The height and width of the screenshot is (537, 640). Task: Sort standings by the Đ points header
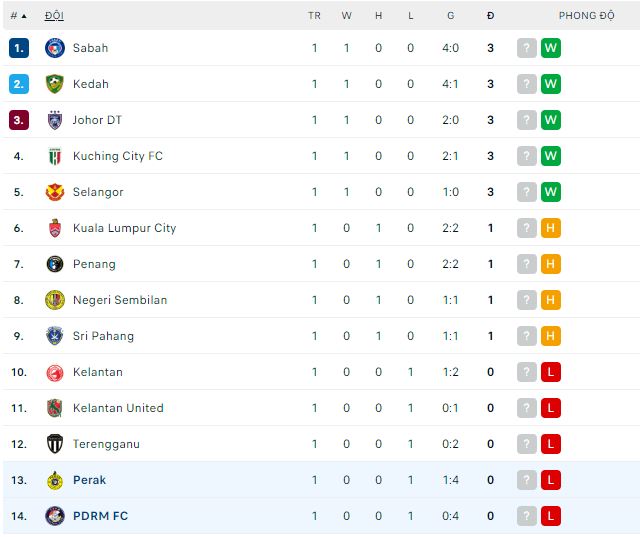[x=490, y=16]
